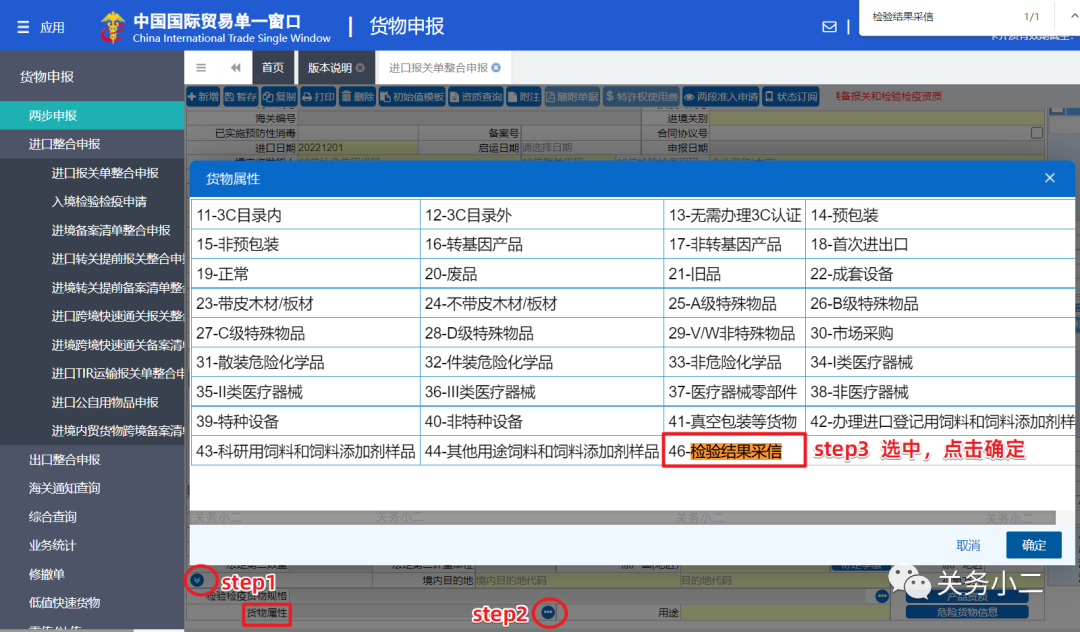Close the 进口报关单整合申报 tab using its x
Screen dimensions: 1080x632
pyautogui.click(x=496, y=67)
